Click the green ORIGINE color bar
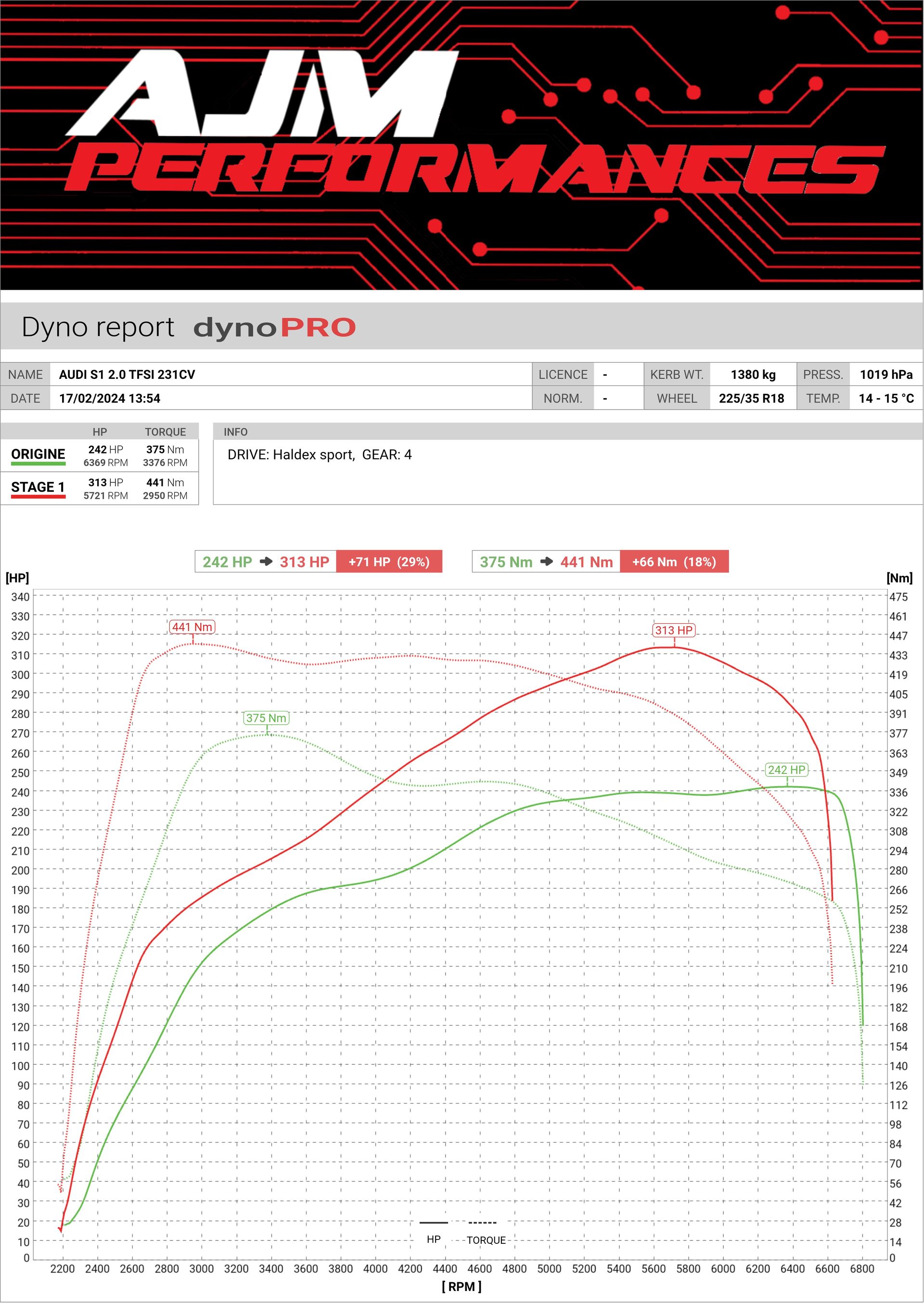 click(38, 464)
